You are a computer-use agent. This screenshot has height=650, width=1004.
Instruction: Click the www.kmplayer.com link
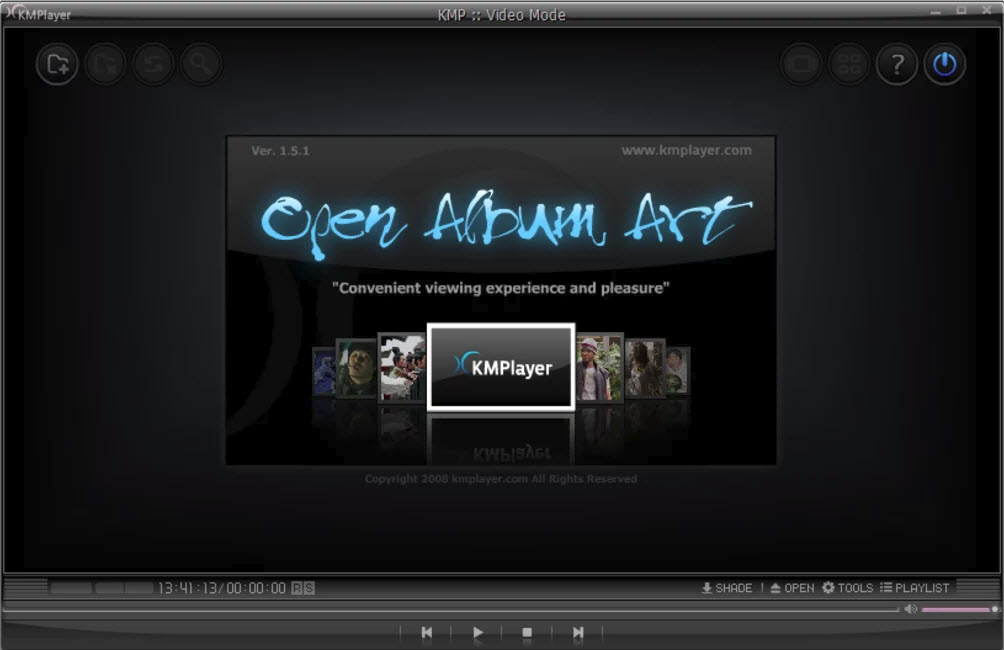tap(686, 150)
